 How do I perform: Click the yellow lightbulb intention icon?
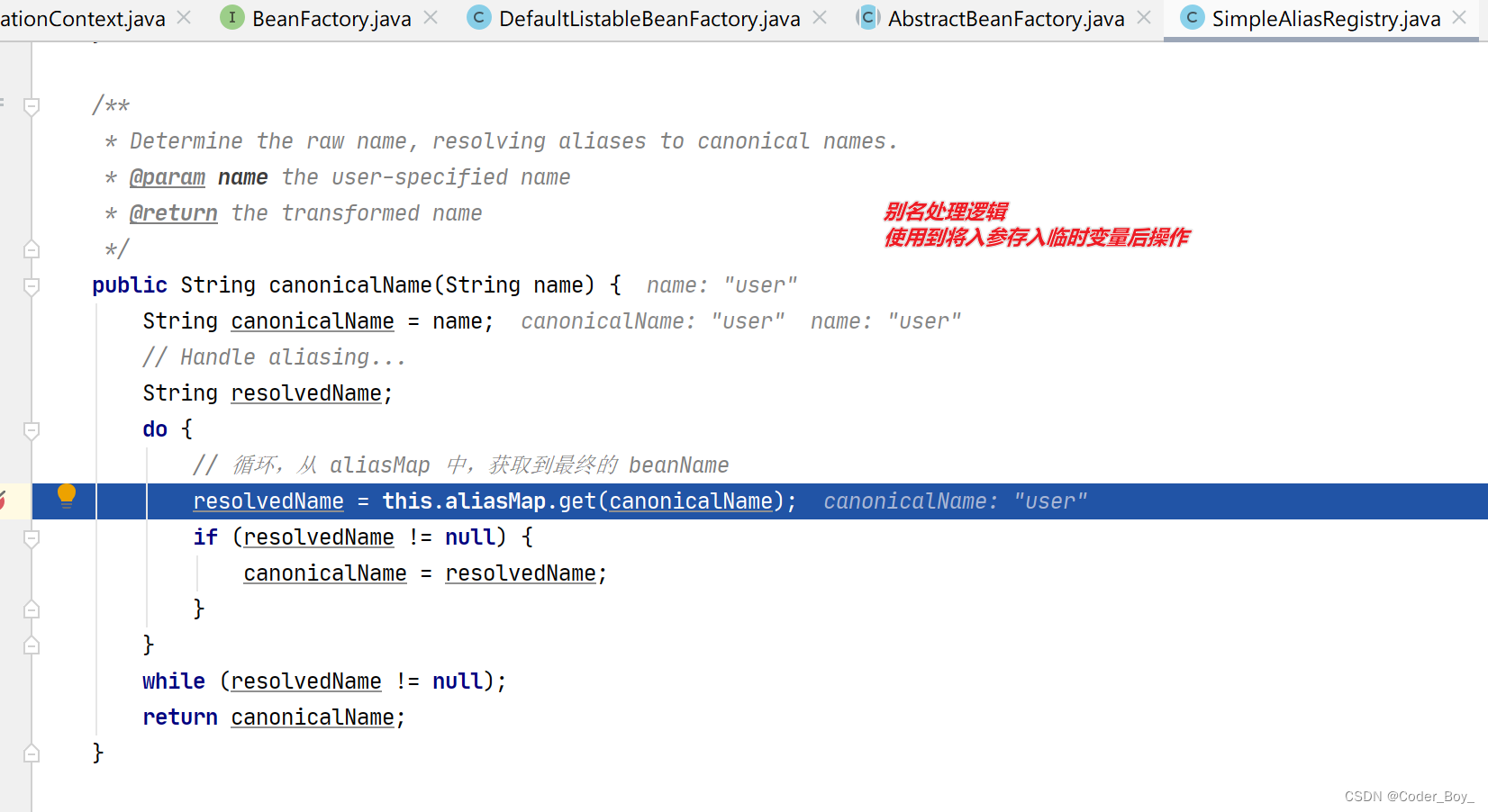tap(67, 496)
